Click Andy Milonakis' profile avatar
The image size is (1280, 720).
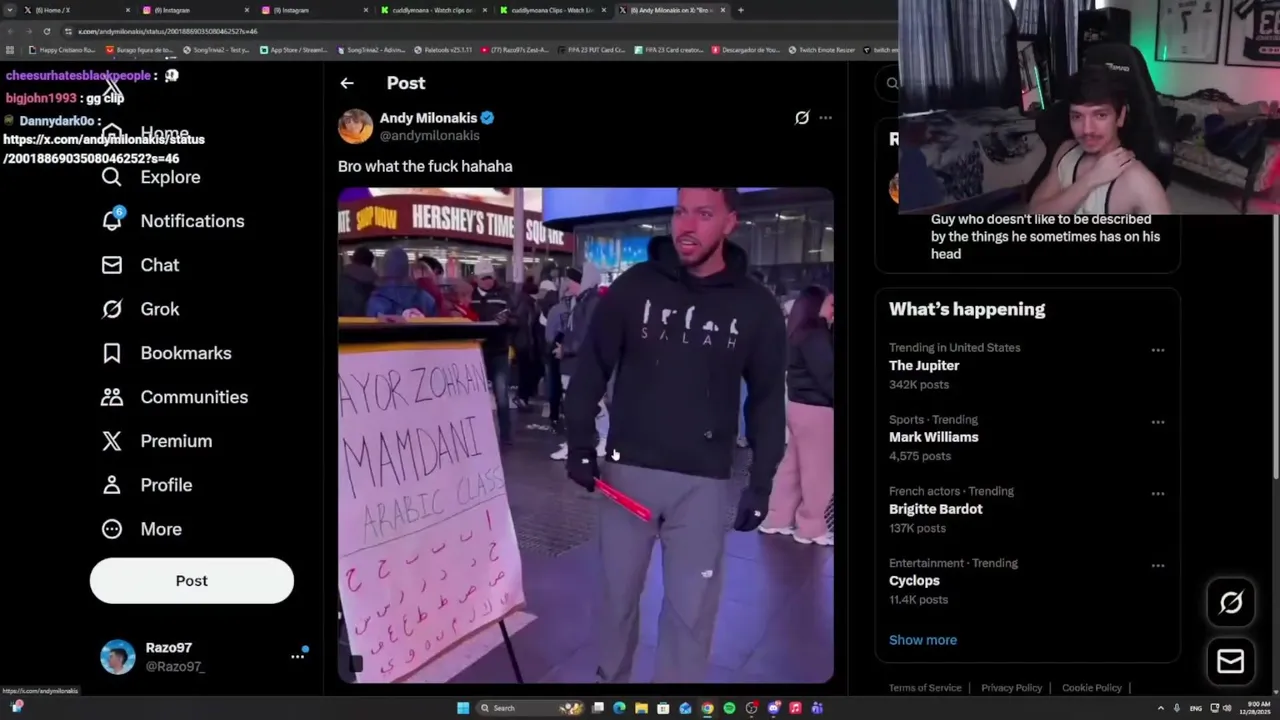(355, 126)
